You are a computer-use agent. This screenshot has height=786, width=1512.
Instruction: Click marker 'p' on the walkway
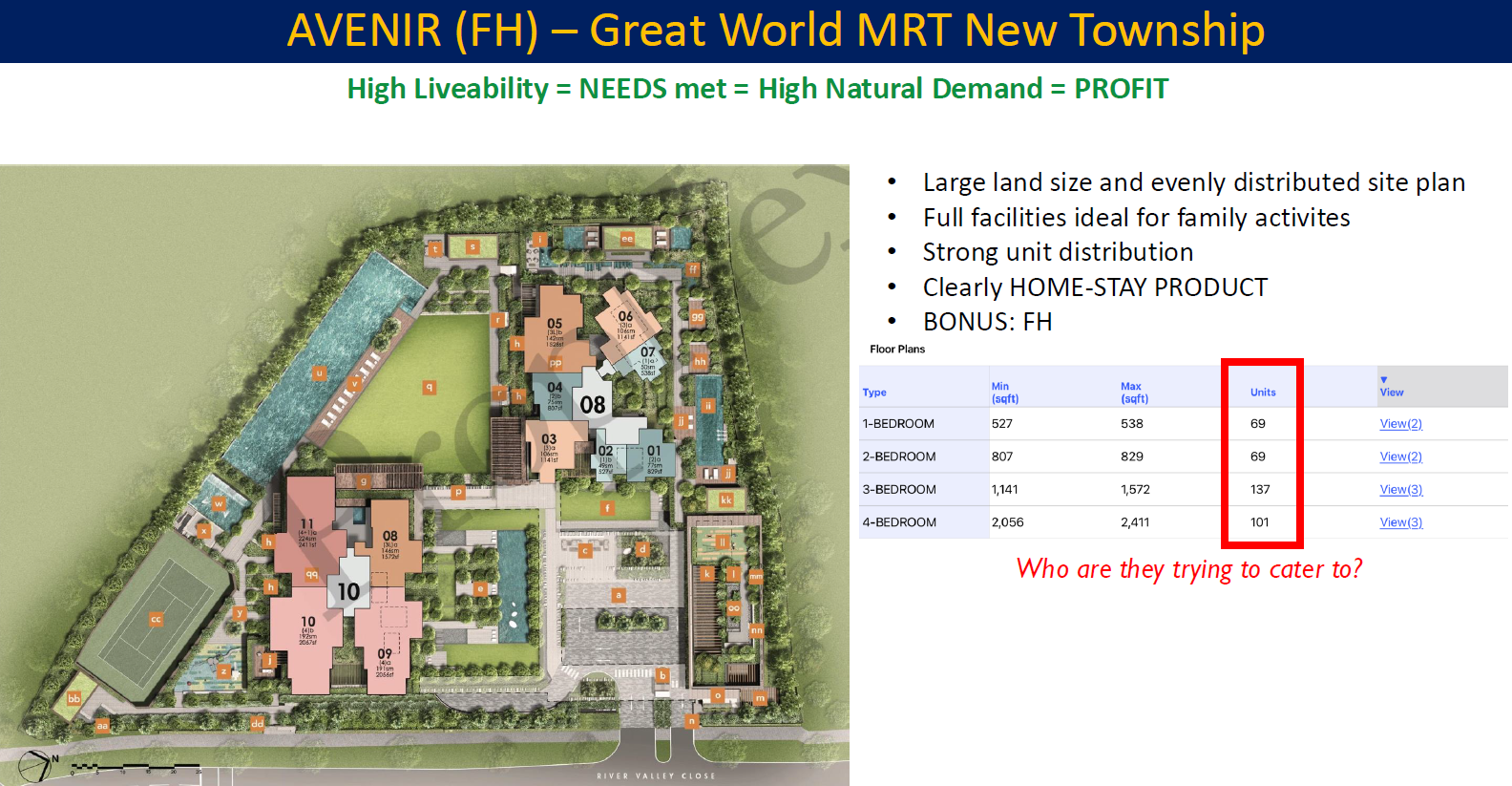point(458,492)
